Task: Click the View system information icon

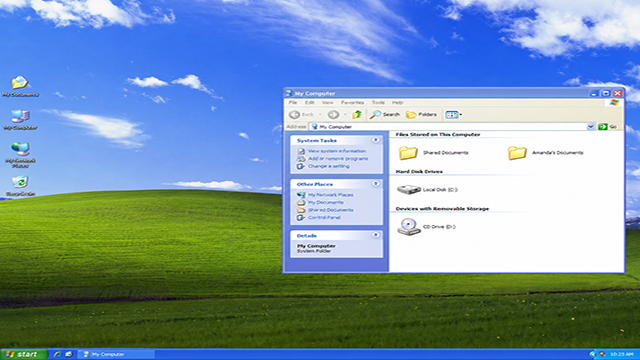Action: pos(301,151)
